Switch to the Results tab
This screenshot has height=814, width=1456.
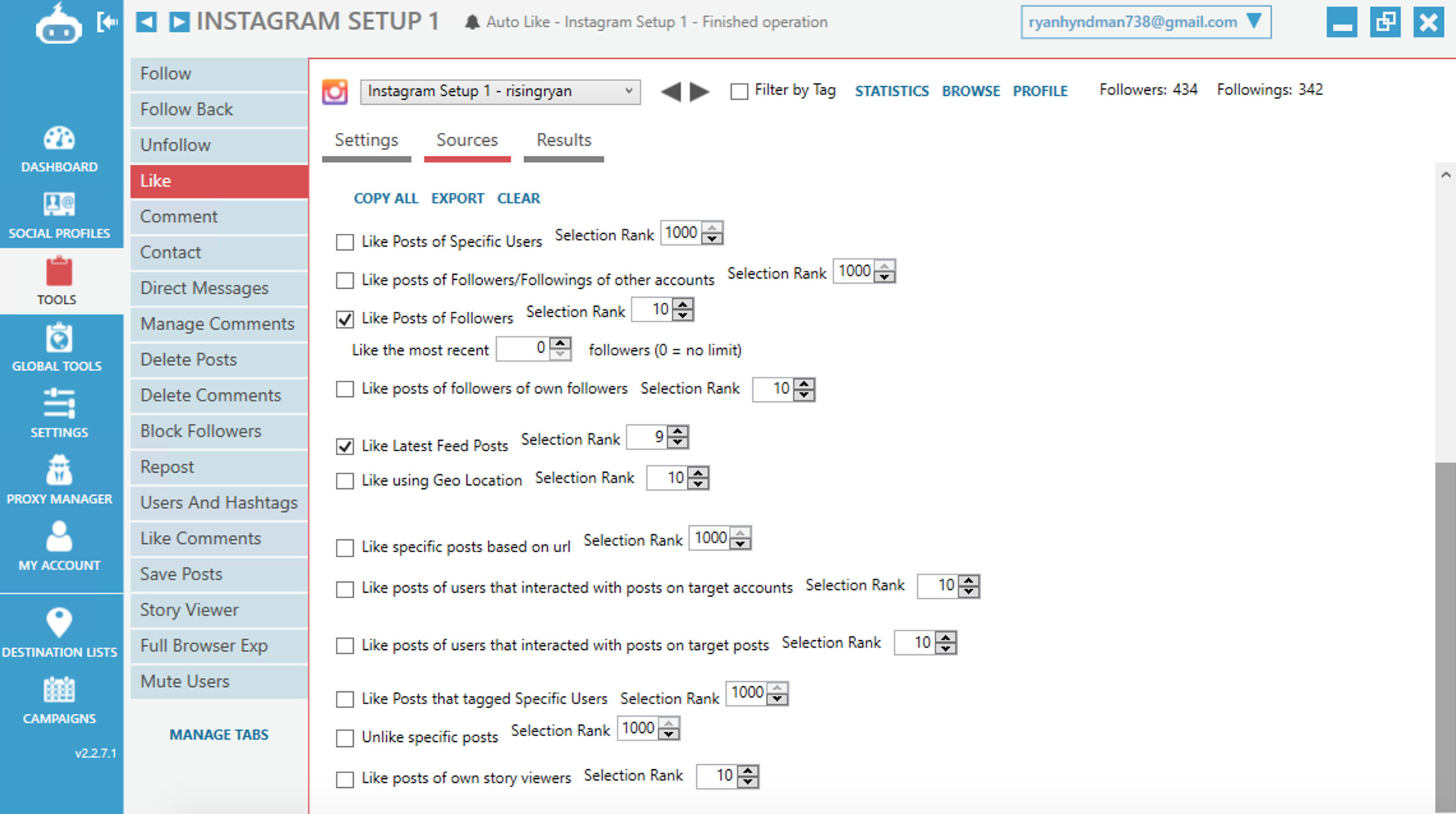[564, 140]
